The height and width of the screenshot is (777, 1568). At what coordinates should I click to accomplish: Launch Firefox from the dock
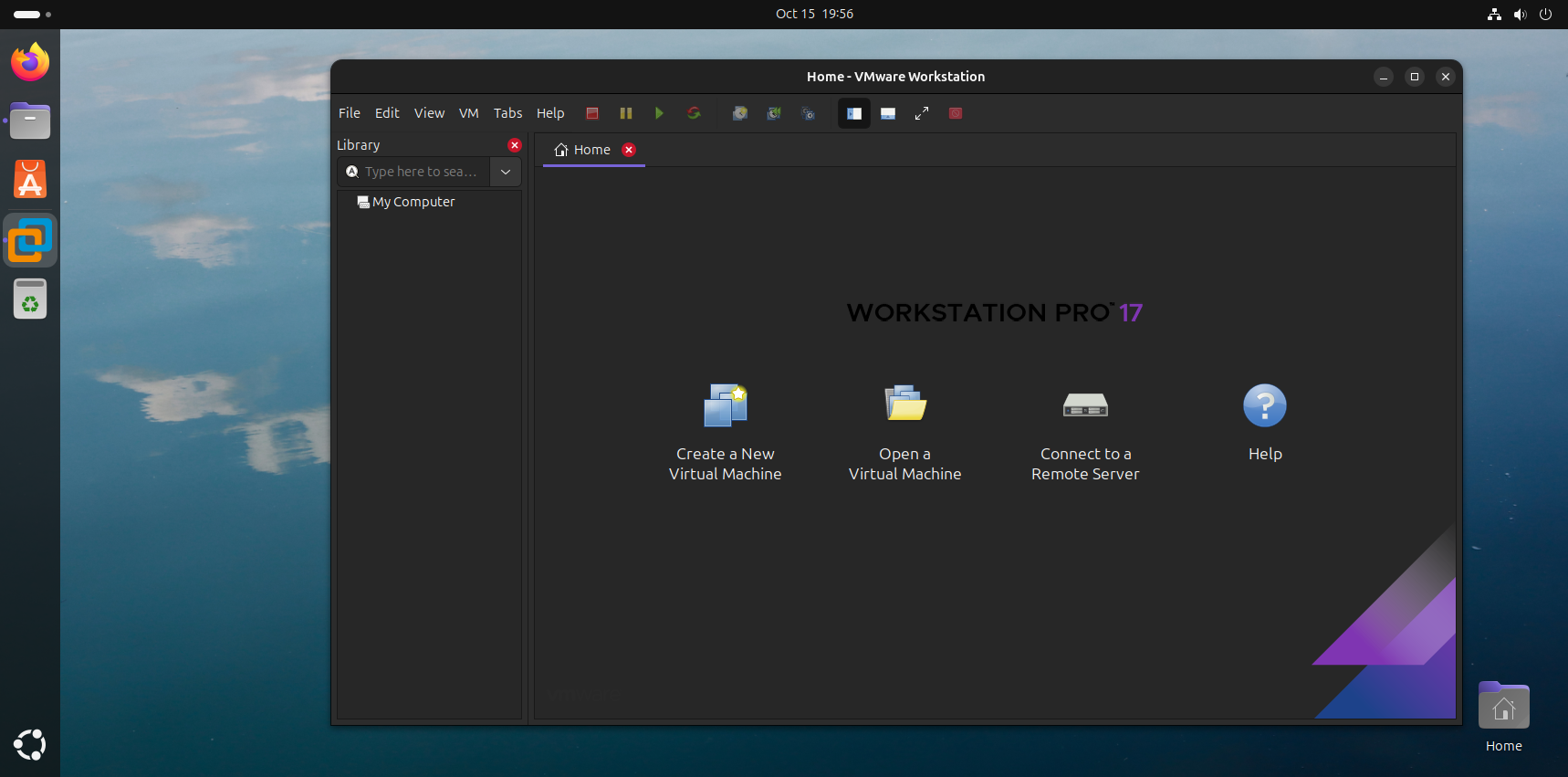click(30, 62)
